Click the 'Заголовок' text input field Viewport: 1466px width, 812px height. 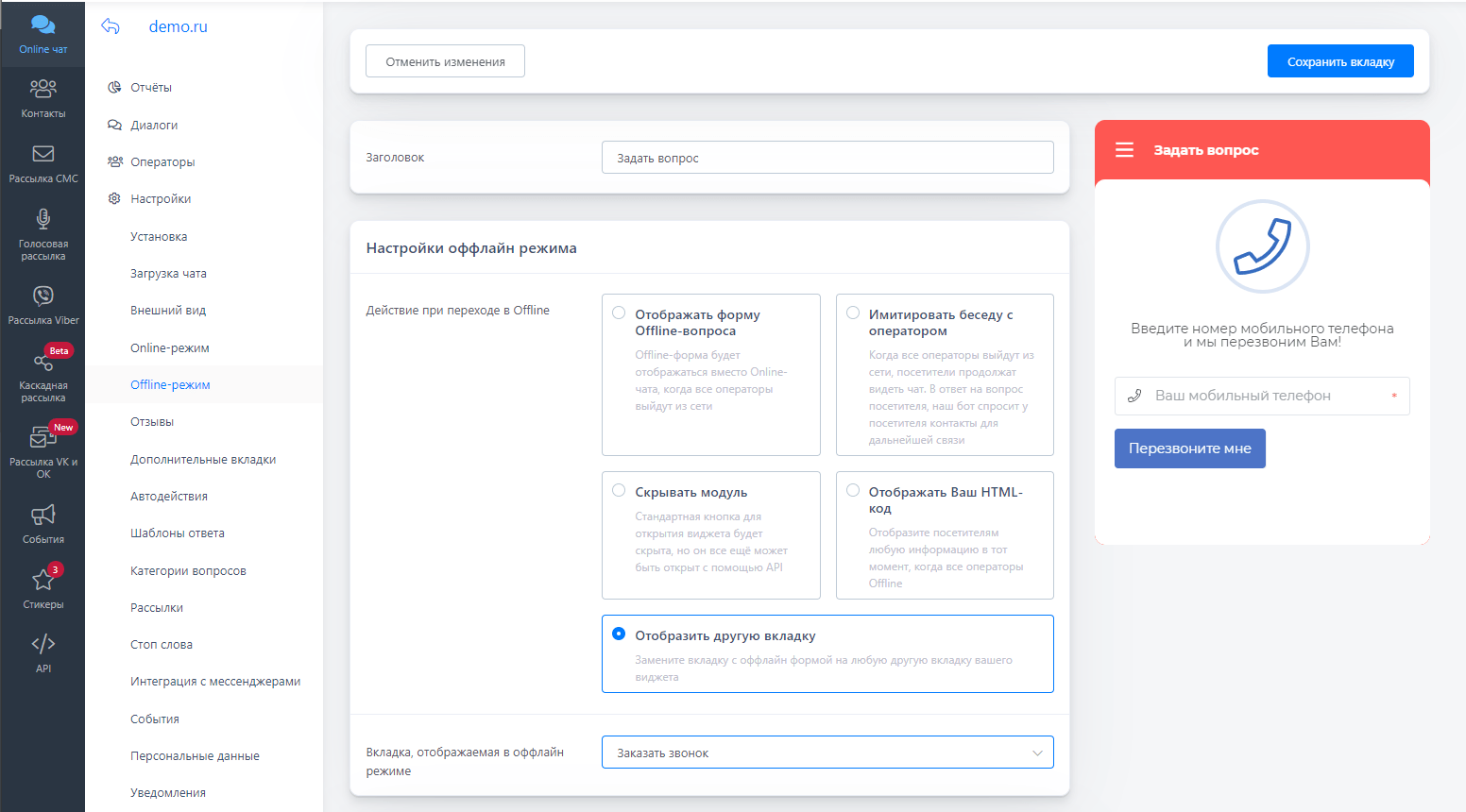click(x=827, y=158)
